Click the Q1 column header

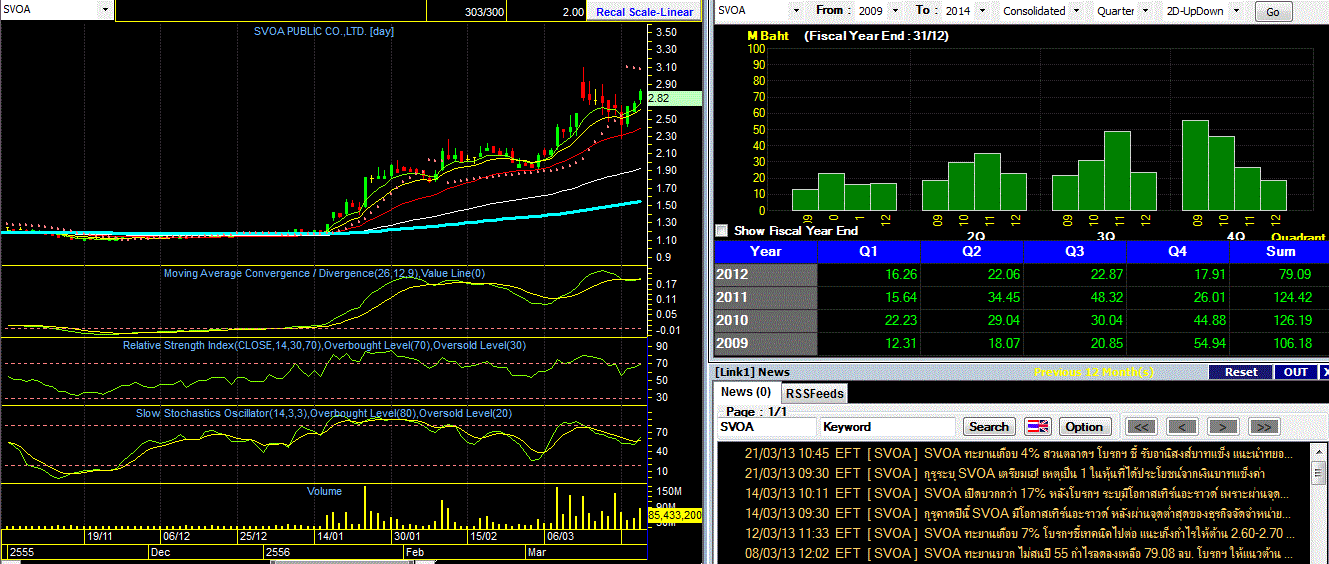point(868,252)
